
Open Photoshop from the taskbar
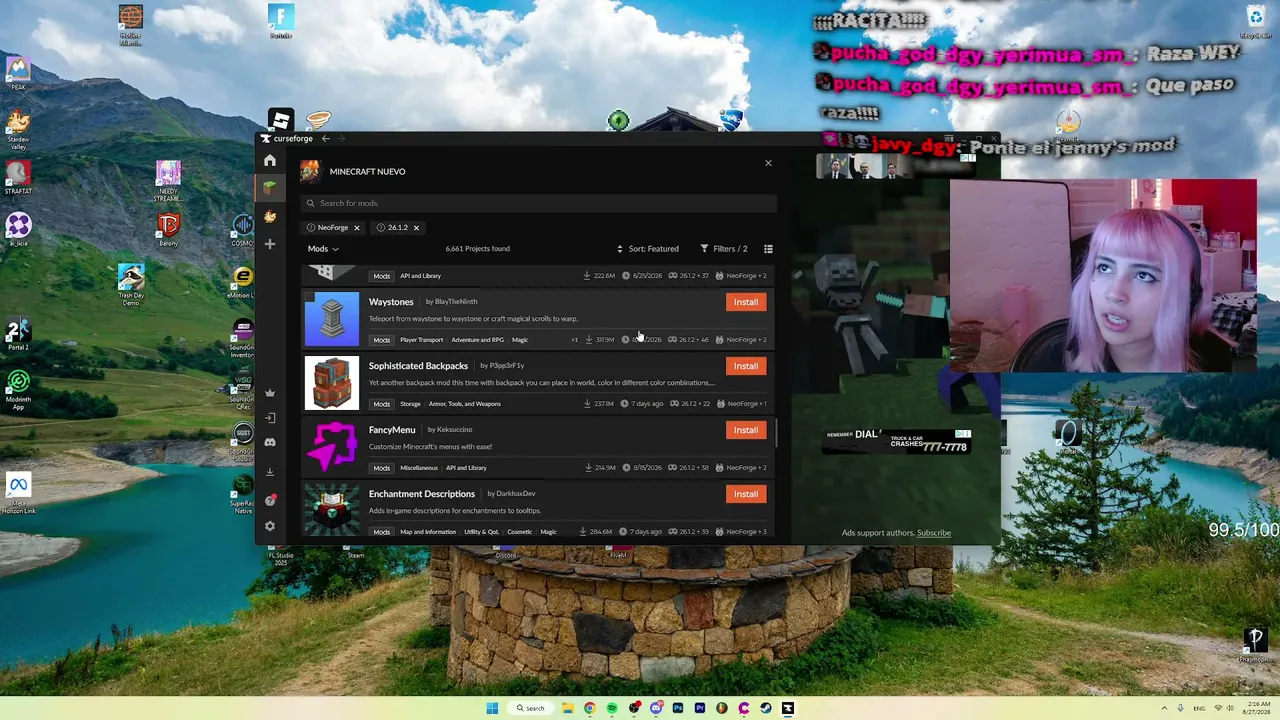tap(678, 708)
